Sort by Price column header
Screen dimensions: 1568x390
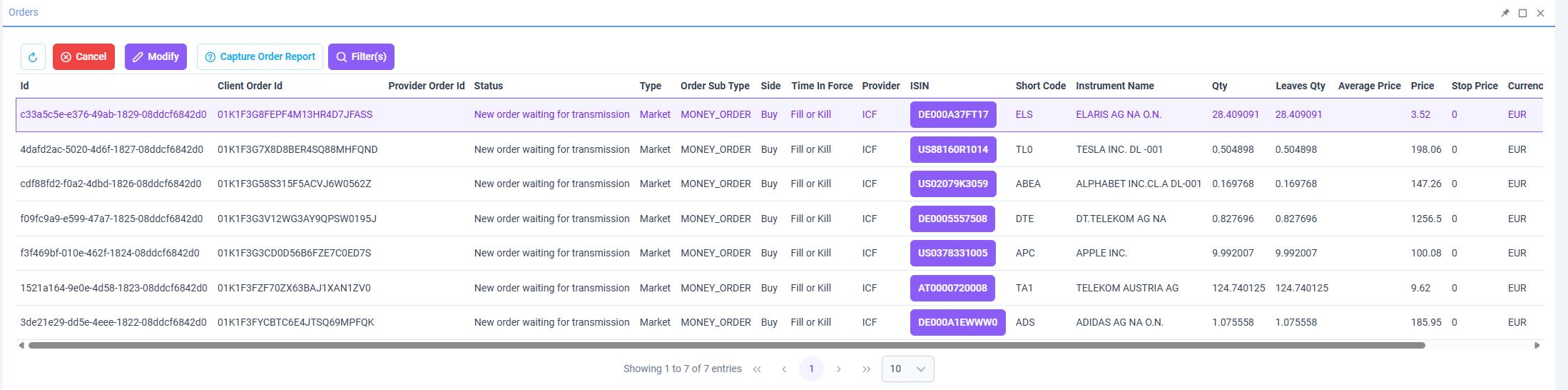pyautogui.click(x=1422, y=86)
